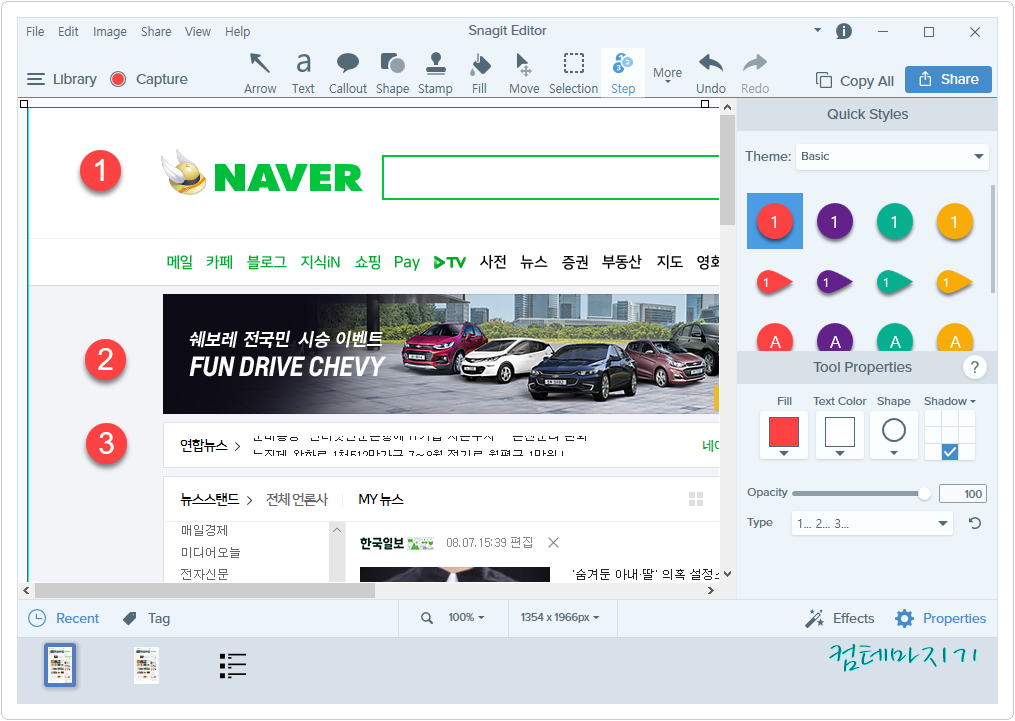Show the list view icon in tray
1015x721 pixels.
232,666
